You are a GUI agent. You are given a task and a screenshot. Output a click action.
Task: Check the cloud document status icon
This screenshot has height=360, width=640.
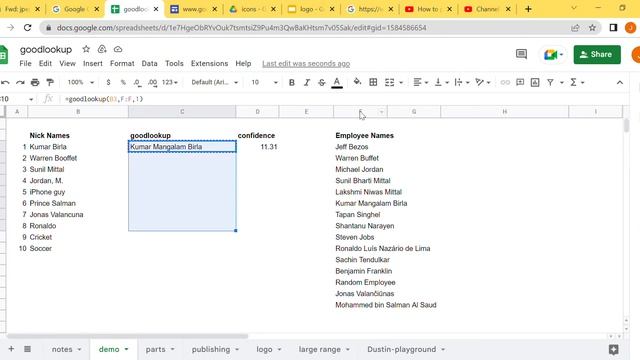tap(118, 49)
